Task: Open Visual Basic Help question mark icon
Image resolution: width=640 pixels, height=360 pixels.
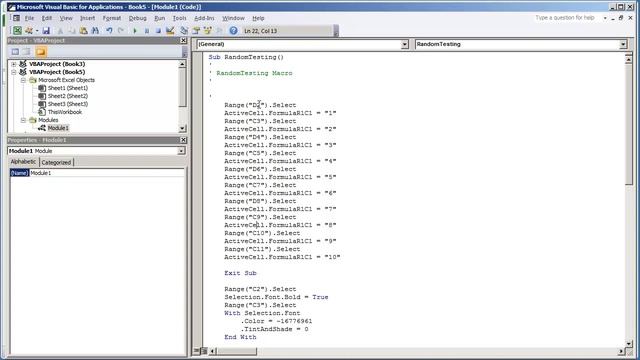Action: [x=233, y=31]
